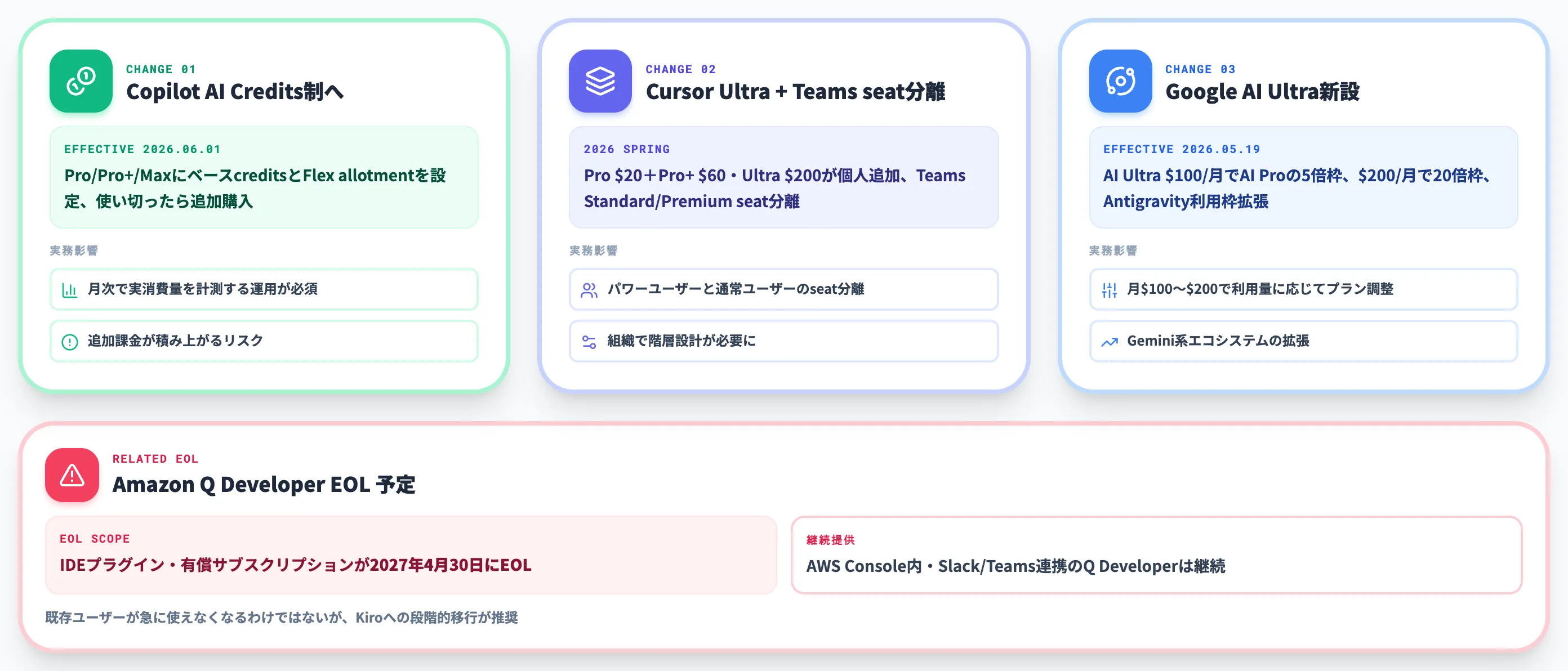
Task: Click users icon beside パワーユーザー row
Action: (589, 290)
